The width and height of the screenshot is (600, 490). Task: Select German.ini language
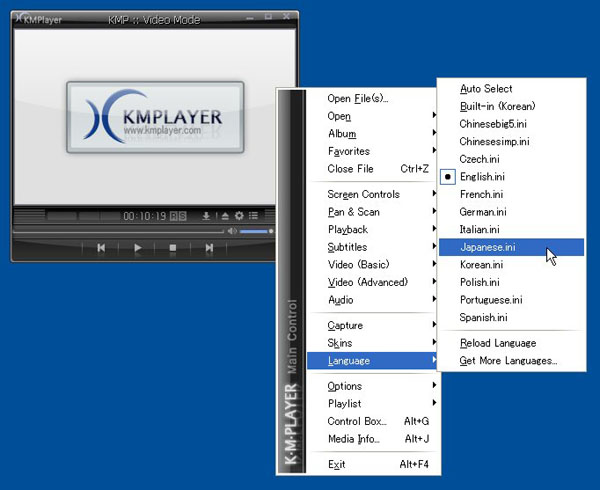click(512, 212)
